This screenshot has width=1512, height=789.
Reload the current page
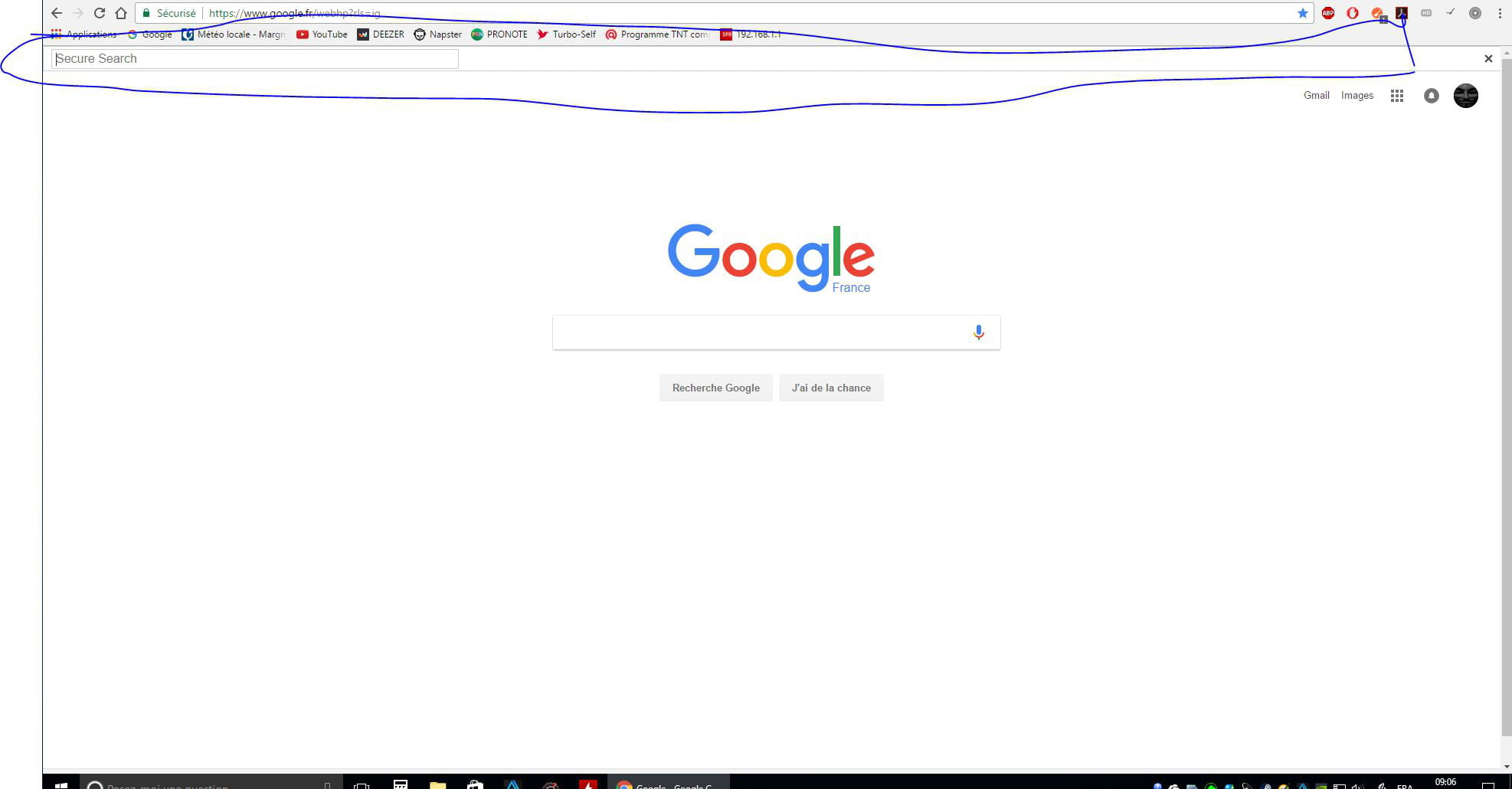100,13
